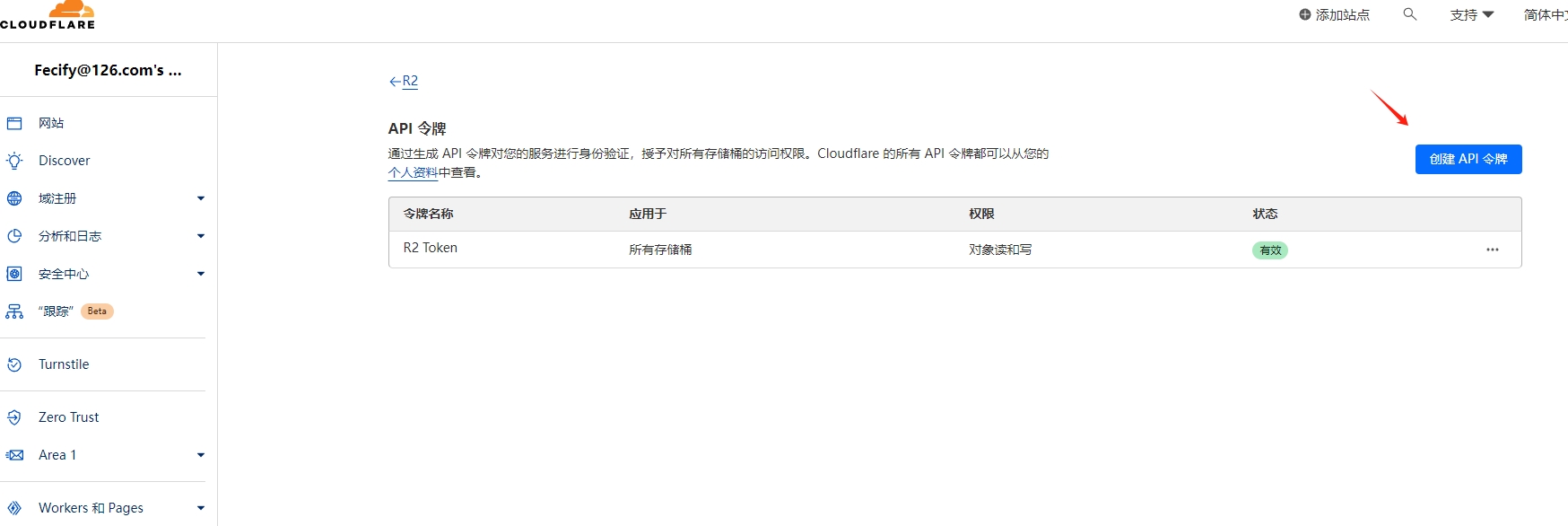
Task: Click the R2 Token name
Action: click(431, 248)
